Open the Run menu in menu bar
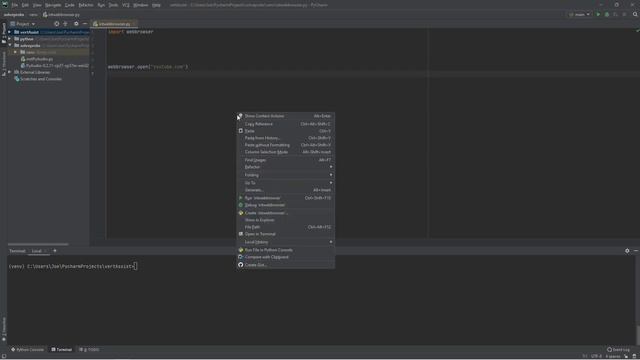The height and width of the screenshot is (360, 640). [x=101, y=5]
